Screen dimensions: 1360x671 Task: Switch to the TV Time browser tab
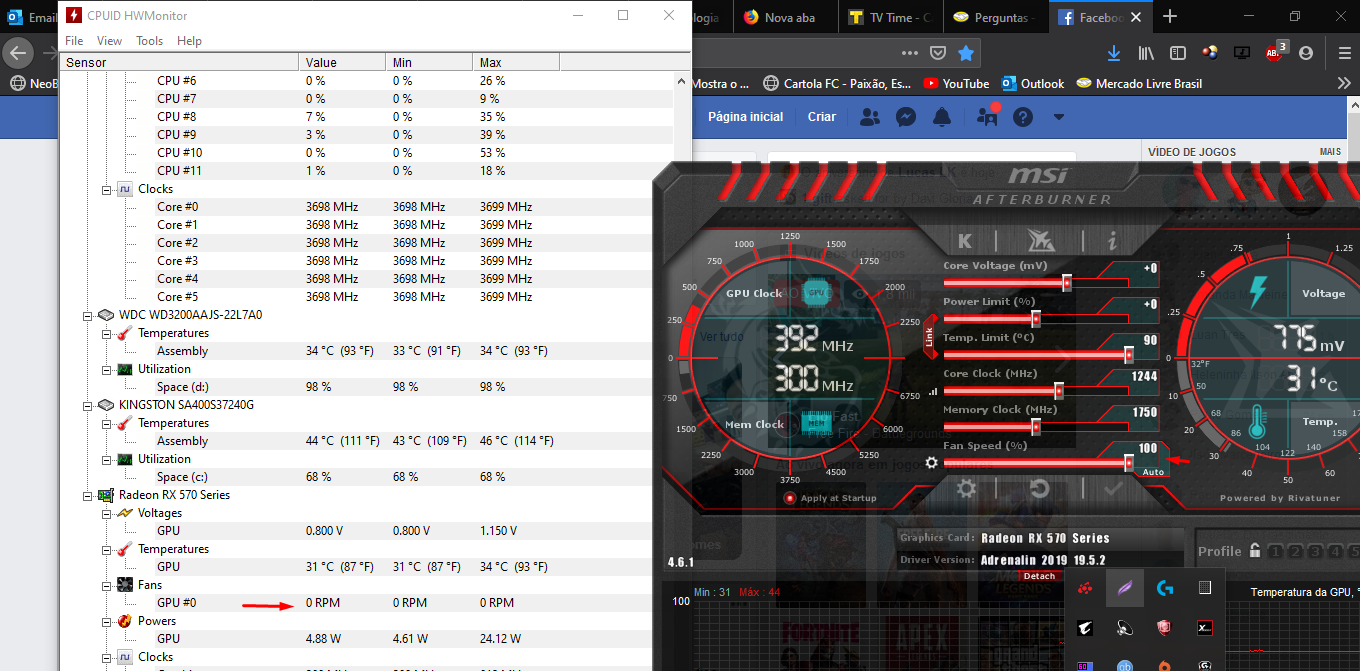pyautogui.click(x=889, y=17)
